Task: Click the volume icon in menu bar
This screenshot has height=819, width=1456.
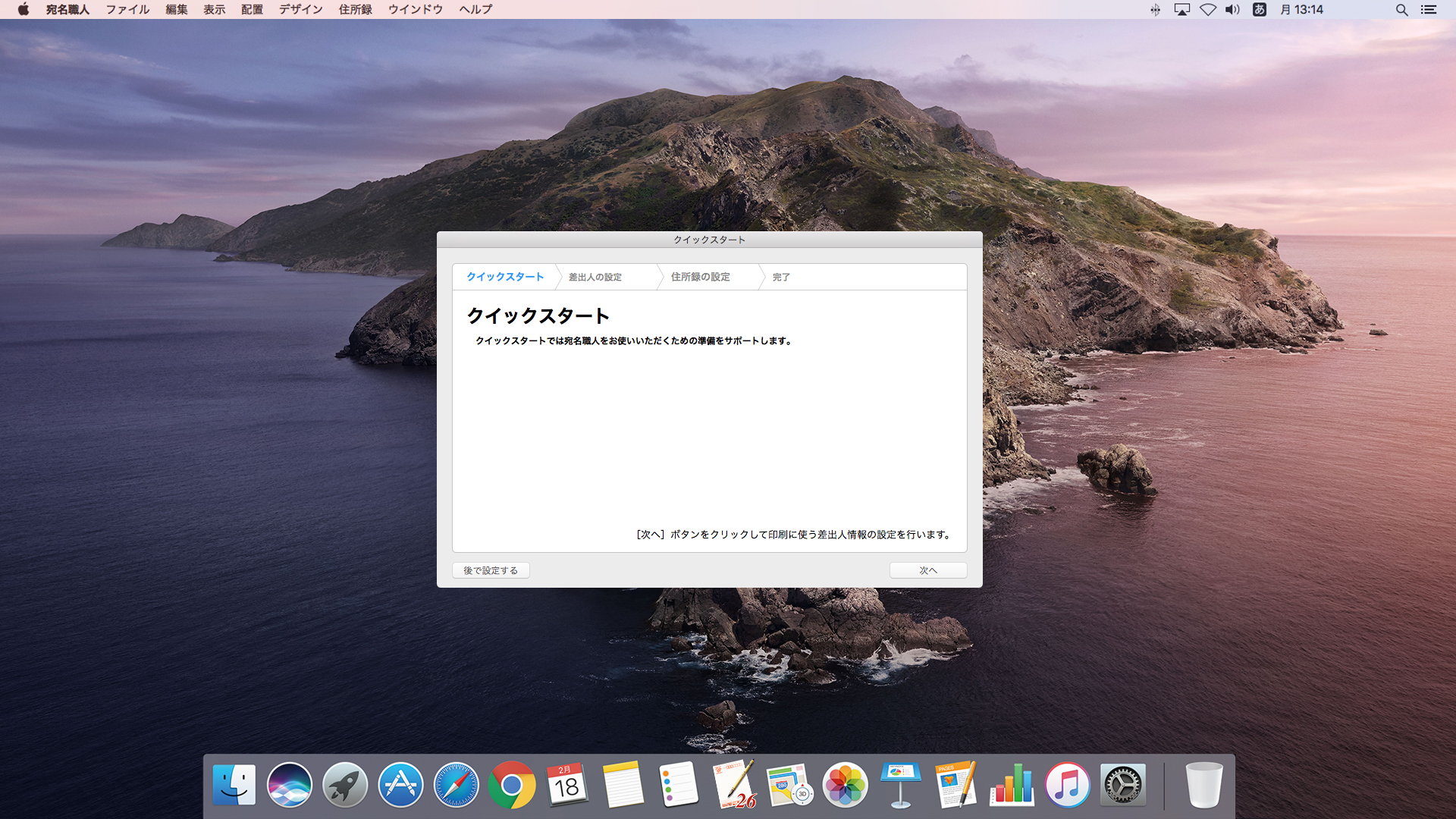Action: click(1232, 9)
